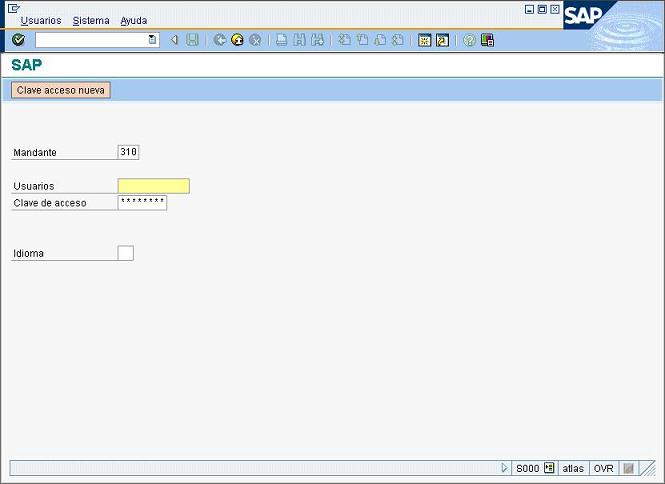
Task: Open the Sistema menu
Action: tap(91, 20)
